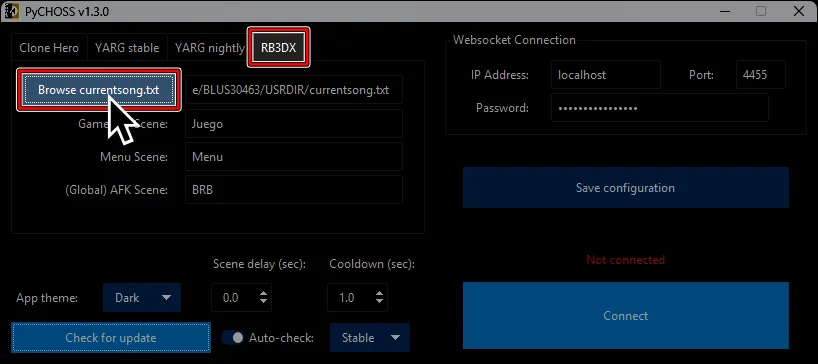Open the App theme Dark dropdown
This screenshot has width=818, height=364.
[x=142, y=298]
